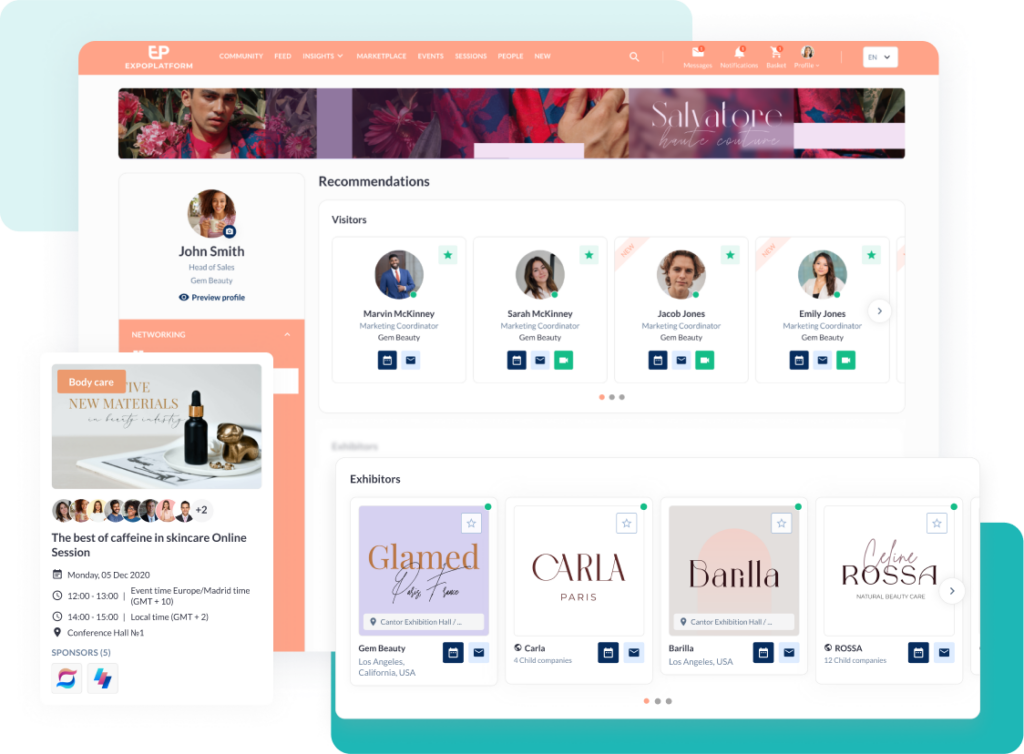Open the Community menu item

click(241, 56)
